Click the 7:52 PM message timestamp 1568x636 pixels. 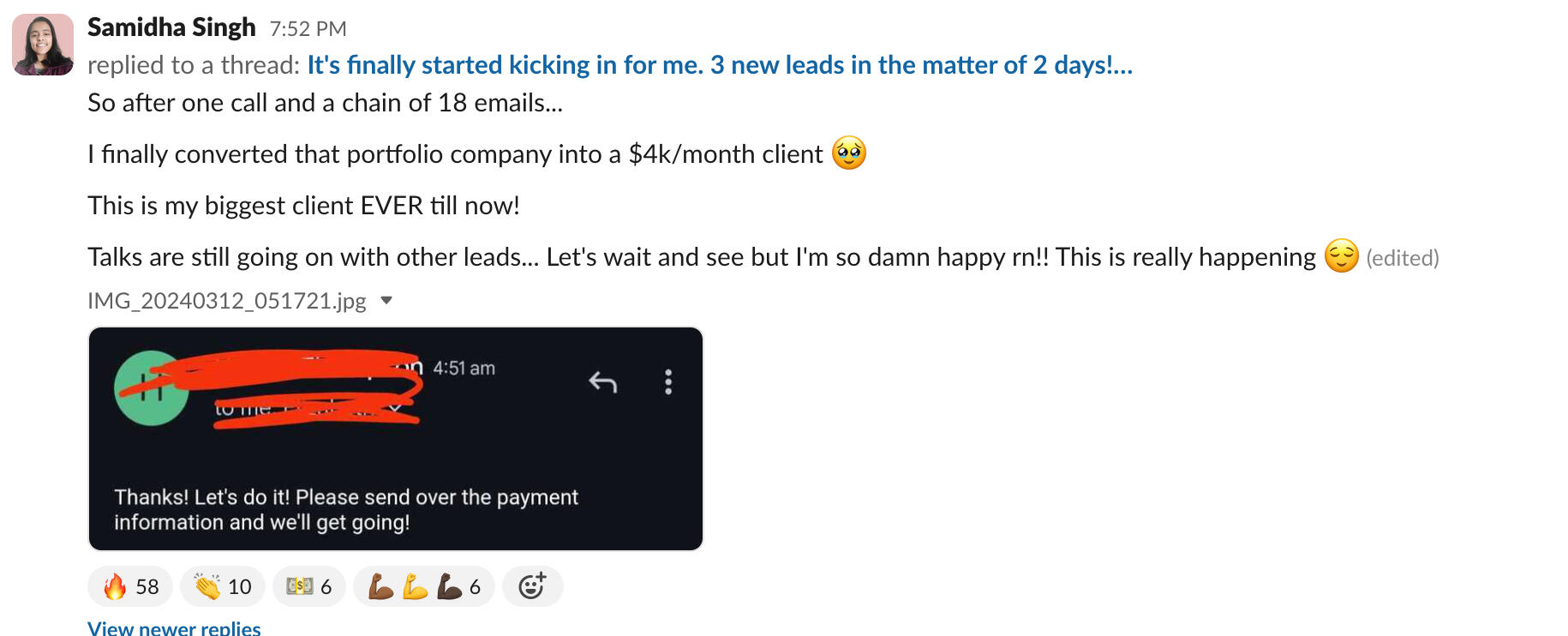pyautogui.click(x=308, y=29)
